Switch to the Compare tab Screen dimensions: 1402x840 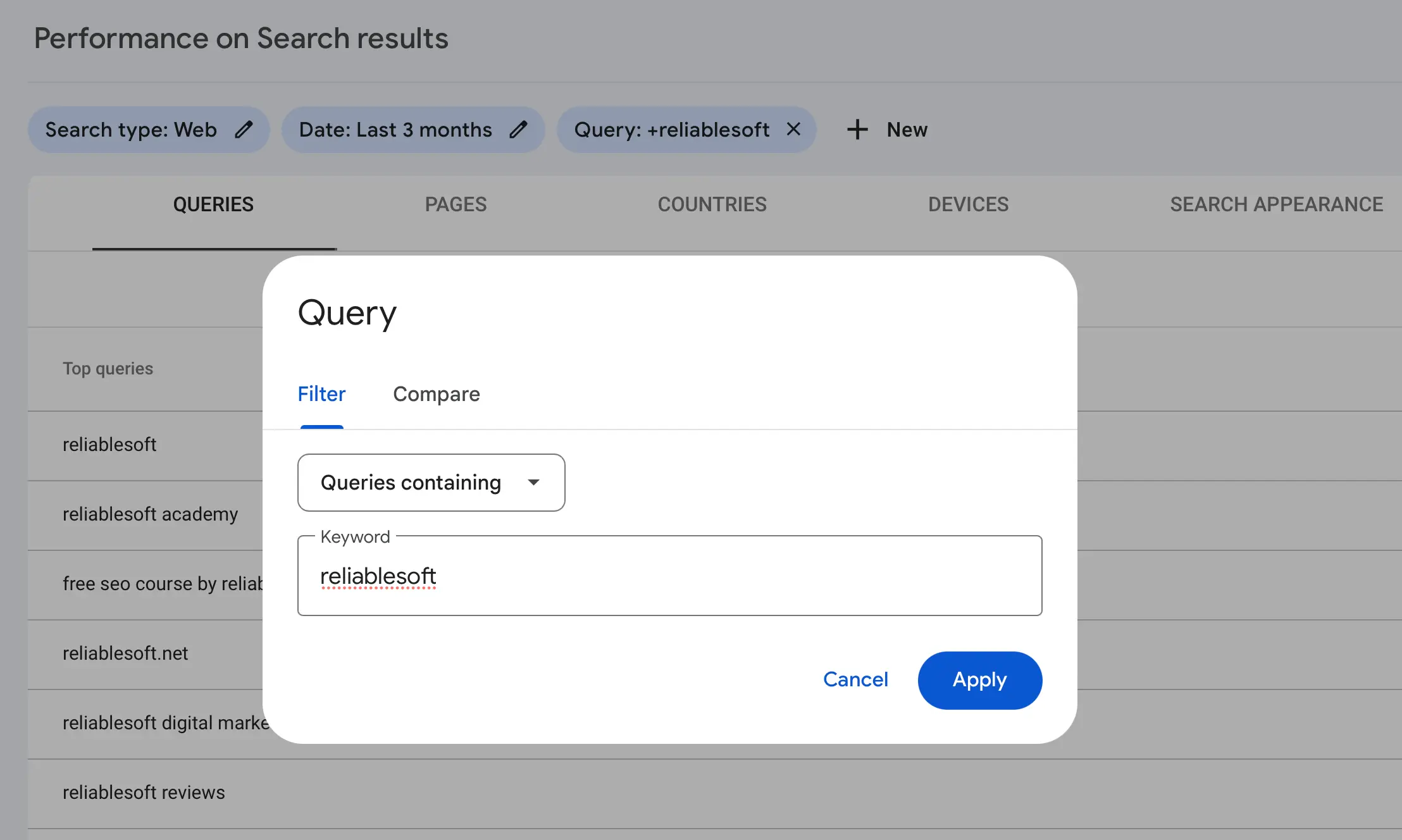click(x=436, y=394)
